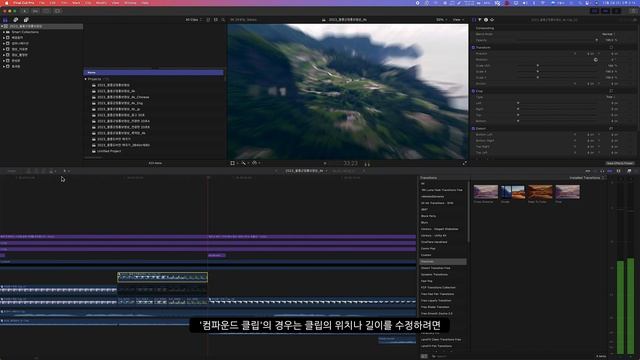
Task: Select the Blurs transitions category
Action: [x=424, y=222]
